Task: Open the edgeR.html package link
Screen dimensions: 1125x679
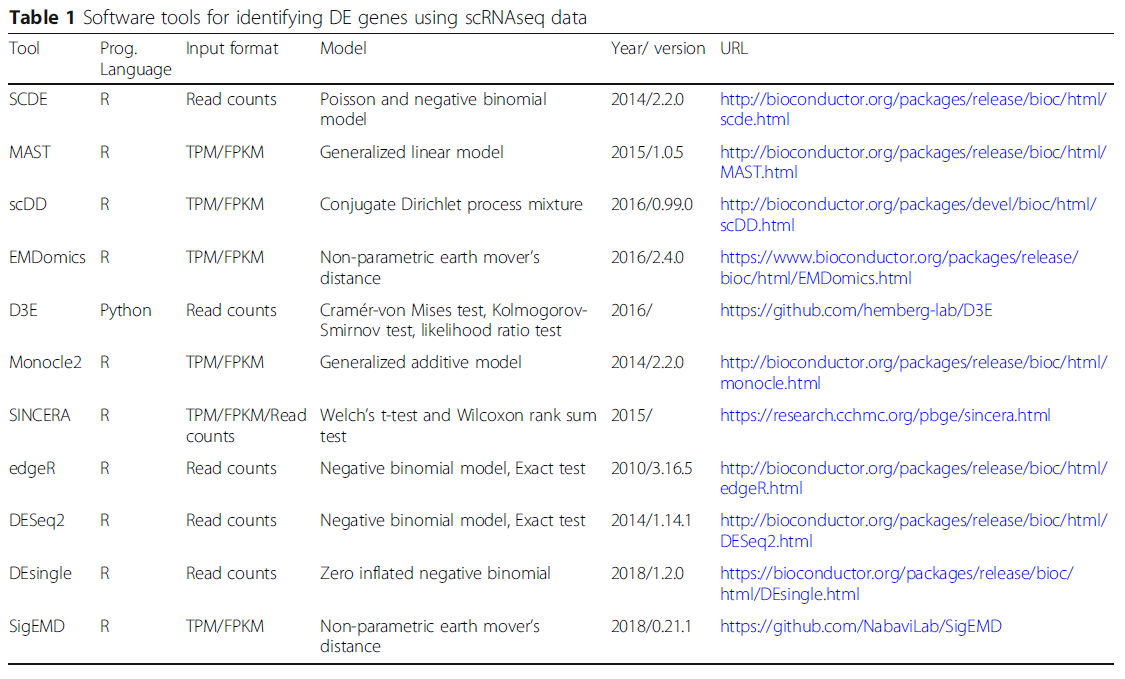Action: (913, 478)
